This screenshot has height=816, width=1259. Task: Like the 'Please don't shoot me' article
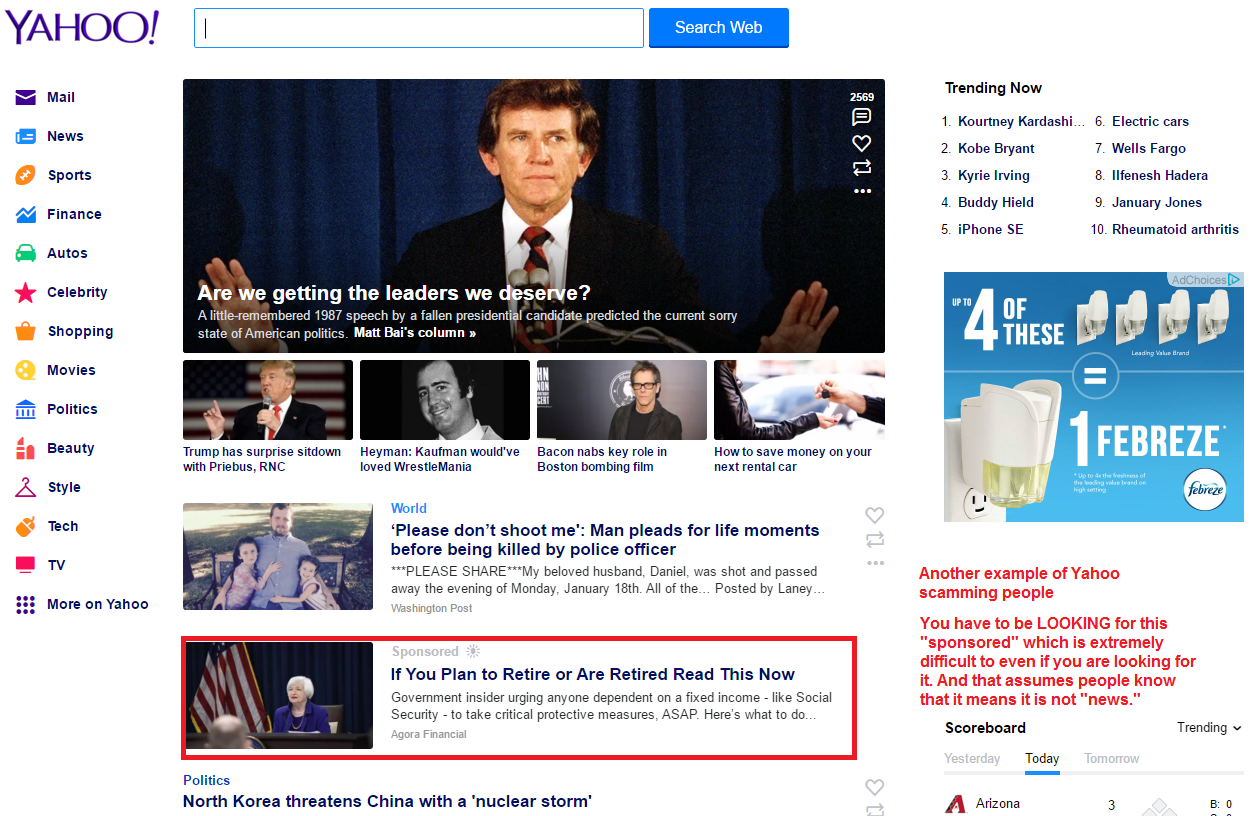(874, 515)
